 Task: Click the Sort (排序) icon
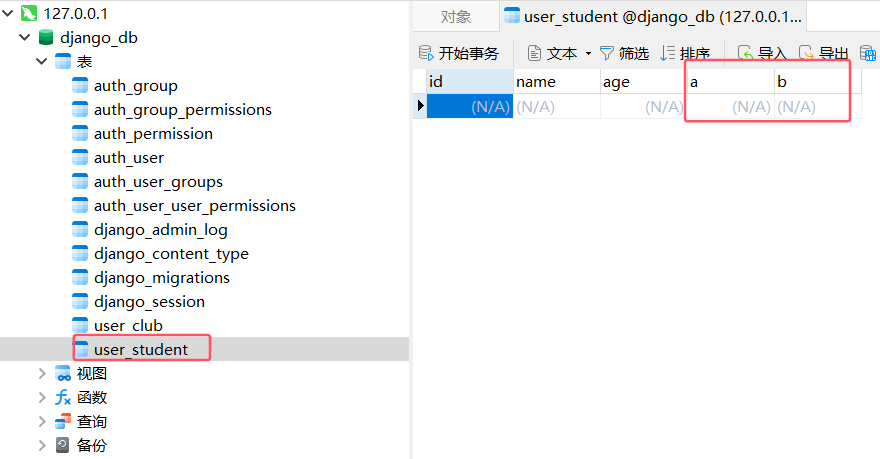(668, 53)
